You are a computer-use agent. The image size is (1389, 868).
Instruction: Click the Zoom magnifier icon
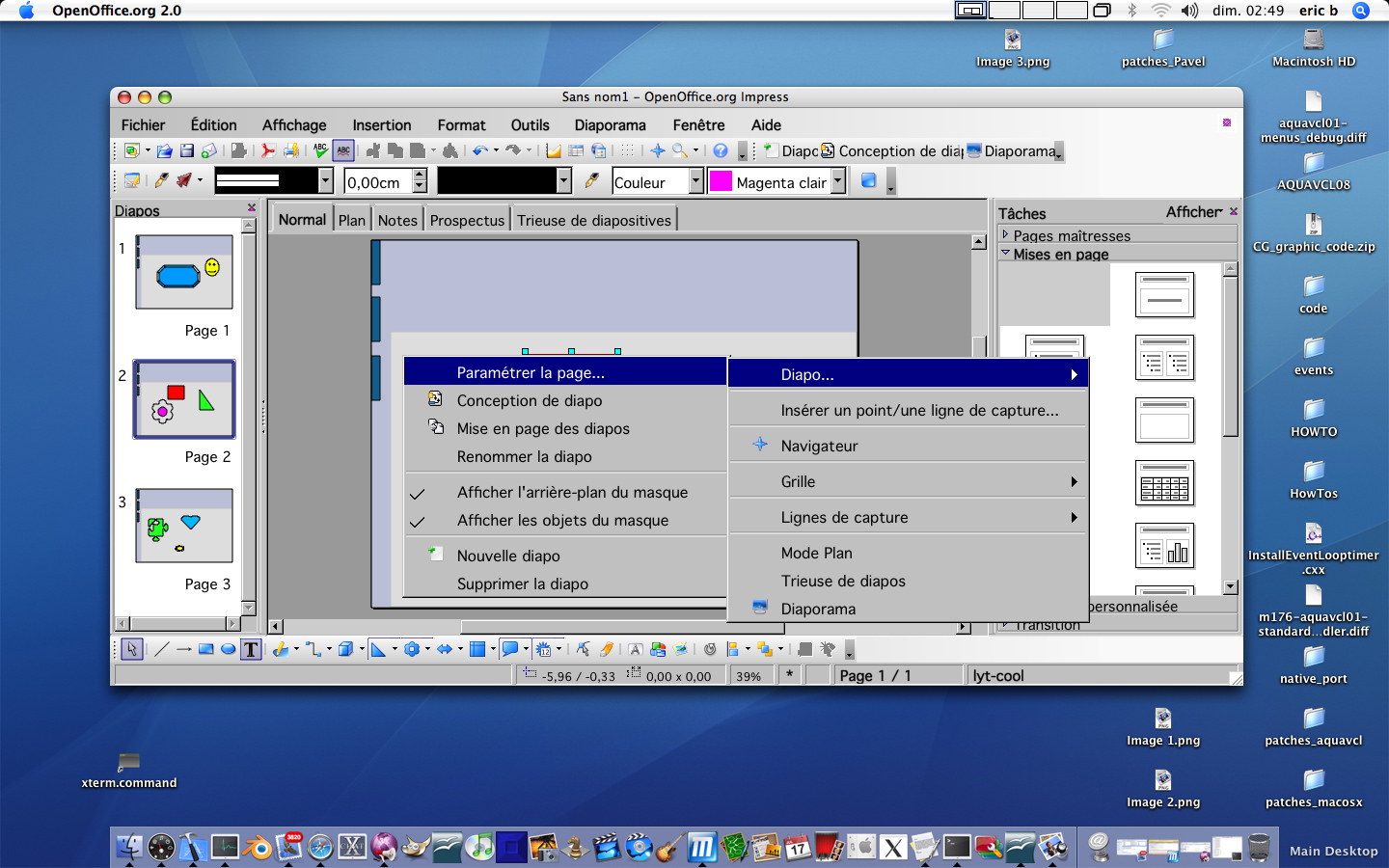pyautogui.click(x=680, y=151)
